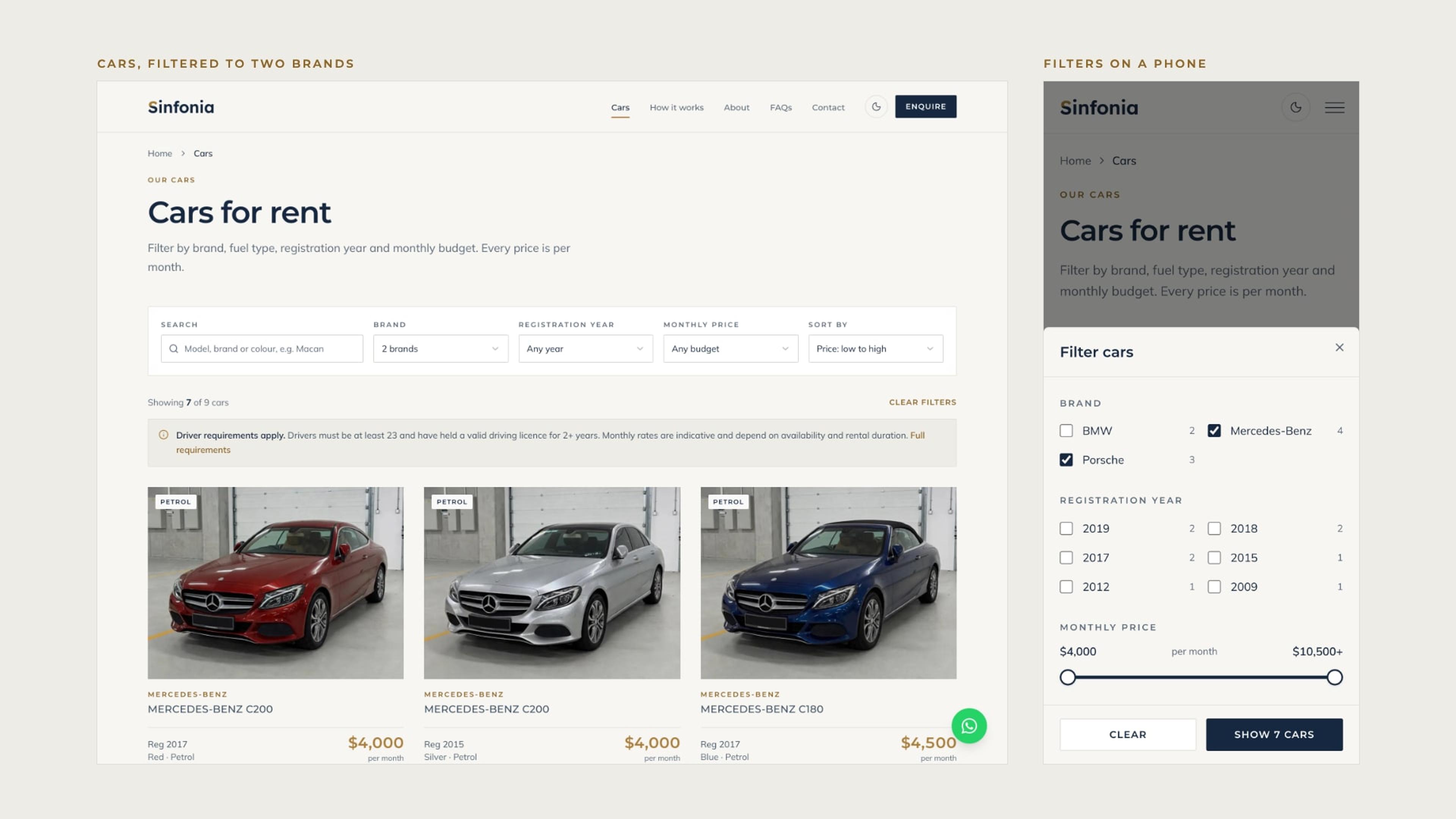This screenshot has width=1456, height=819.
Task: Click the monthly price slider track
Action: [1201, 677]
